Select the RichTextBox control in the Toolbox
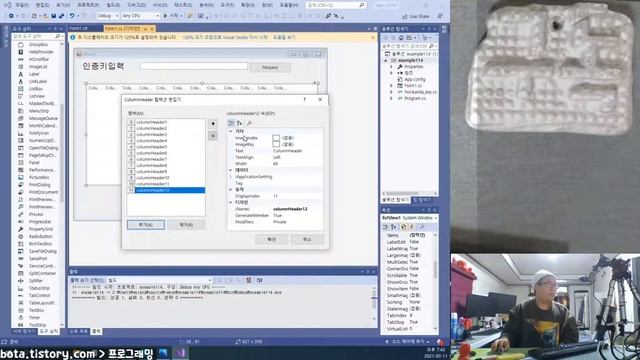 pos(40,244)
